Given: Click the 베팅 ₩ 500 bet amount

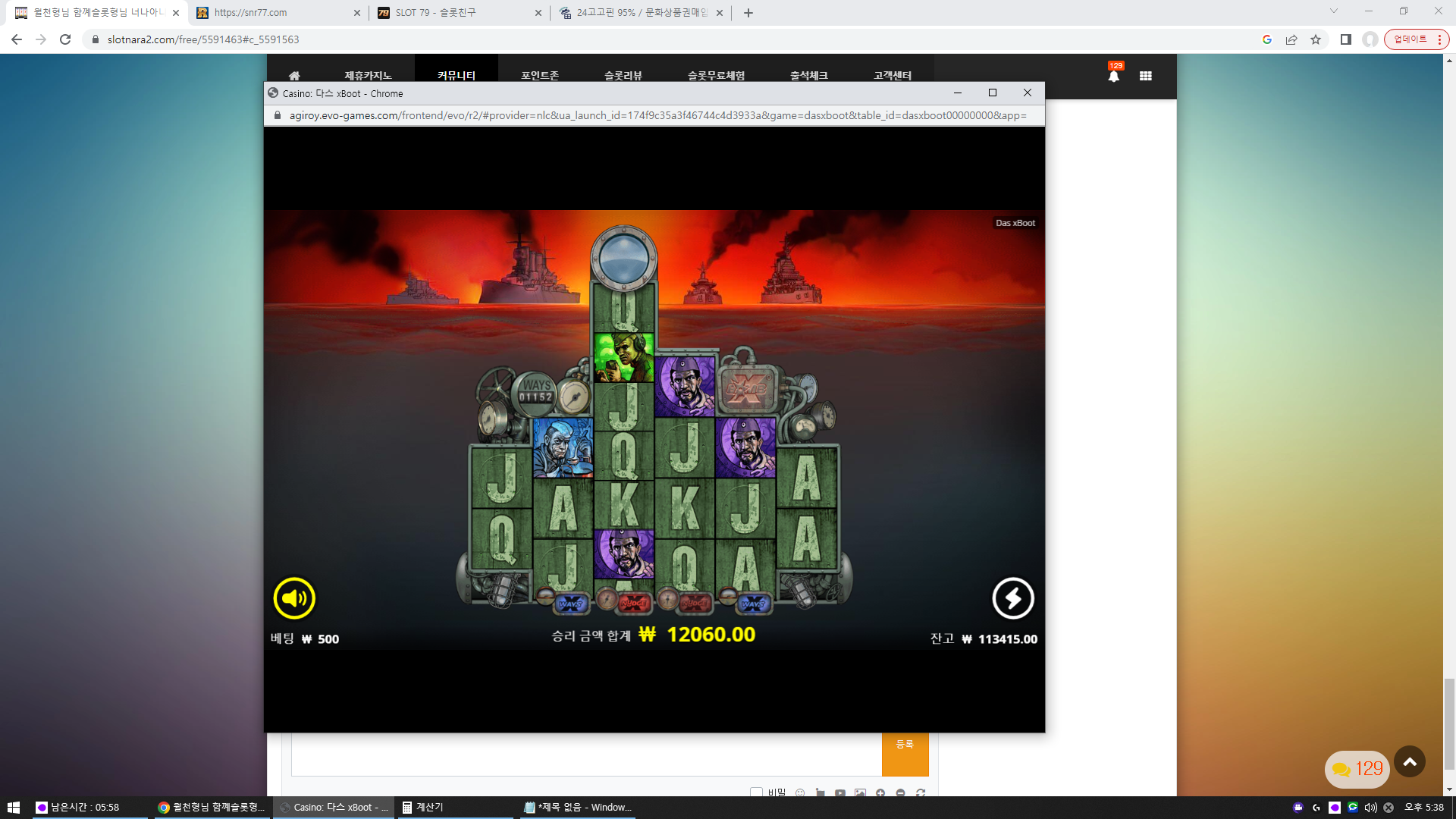Looking at the screenshot, I should [305, 639].
